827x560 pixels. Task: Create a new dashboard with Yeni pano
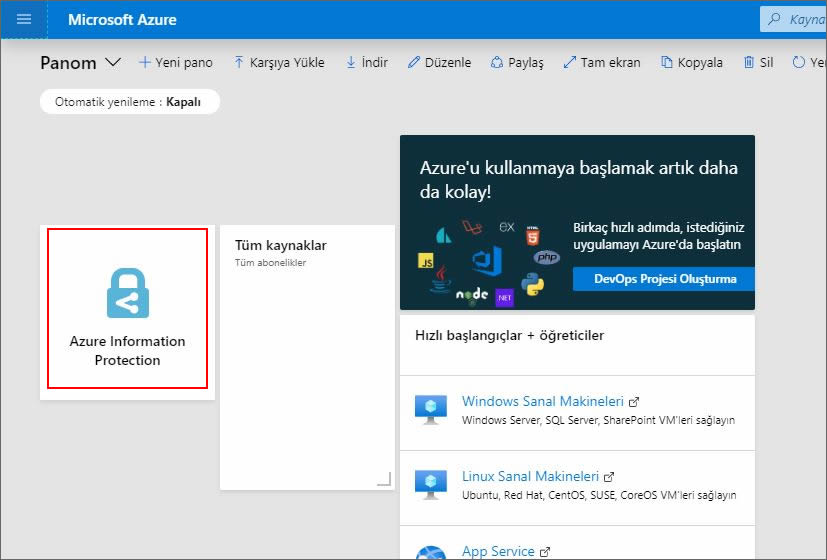pyautogui.click(x=176, y=62)
